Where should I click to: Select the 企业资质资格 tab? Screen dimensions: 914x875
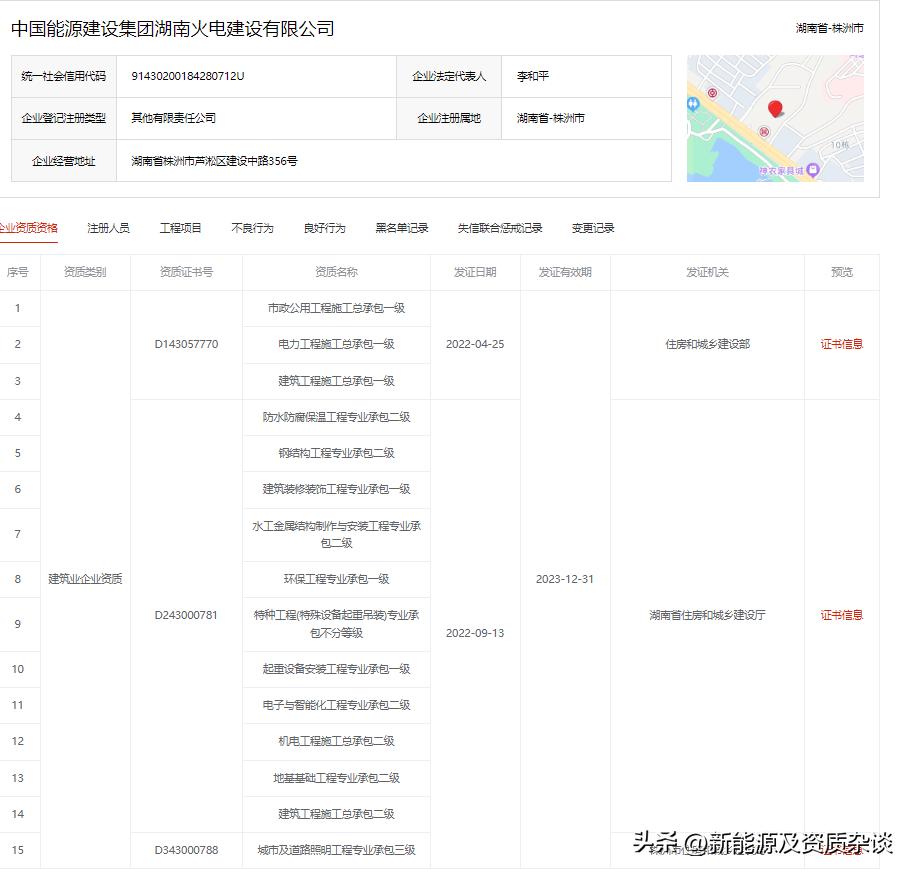pyautogui.click(x=29, y=228)
